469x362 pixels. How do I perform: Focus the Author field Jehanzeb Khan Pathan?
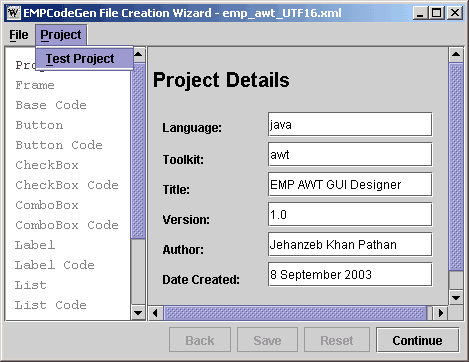point(350,244)
